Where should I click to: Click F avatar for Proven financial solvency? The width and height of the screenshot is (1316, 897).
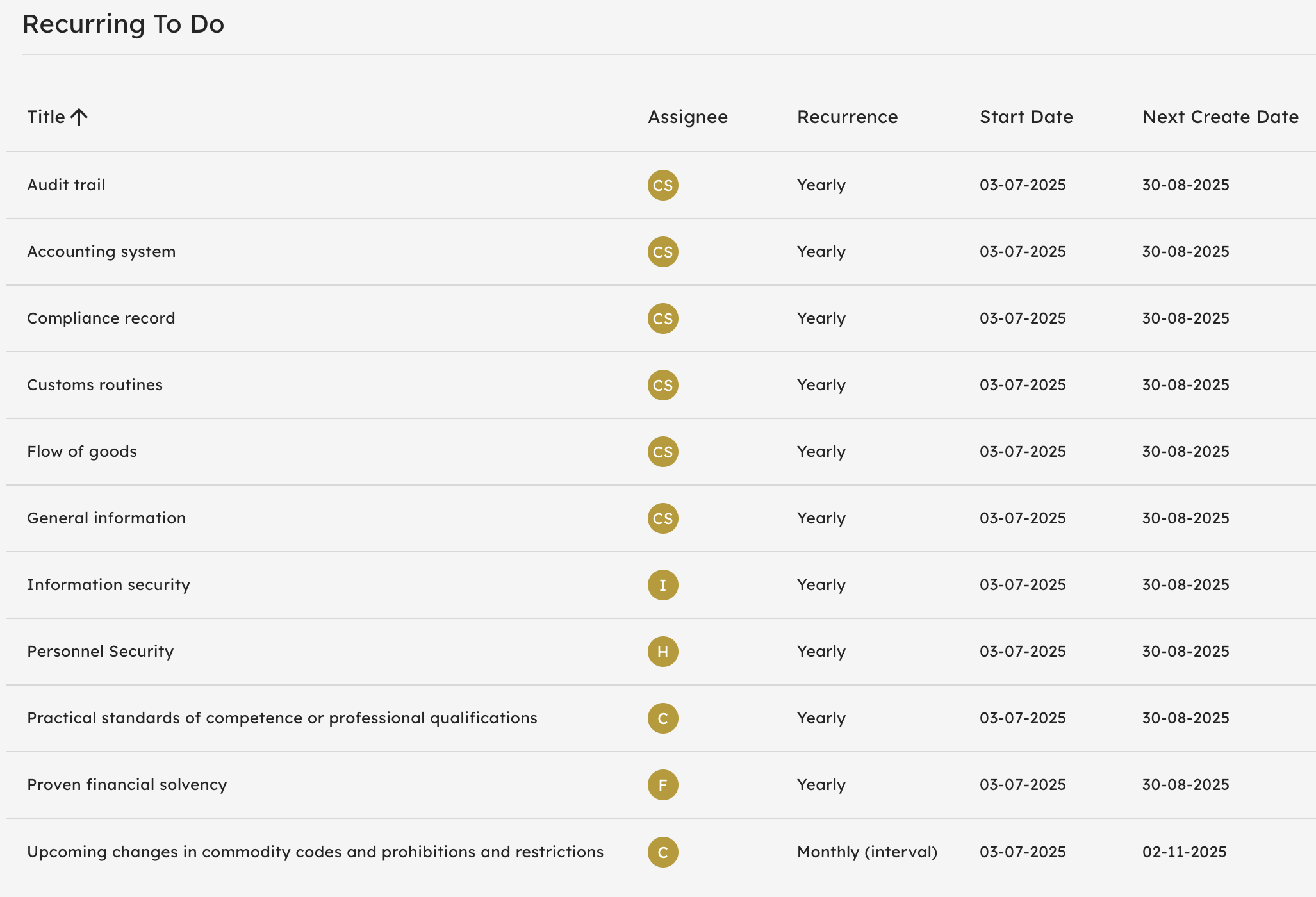click(x=662, y=785)
